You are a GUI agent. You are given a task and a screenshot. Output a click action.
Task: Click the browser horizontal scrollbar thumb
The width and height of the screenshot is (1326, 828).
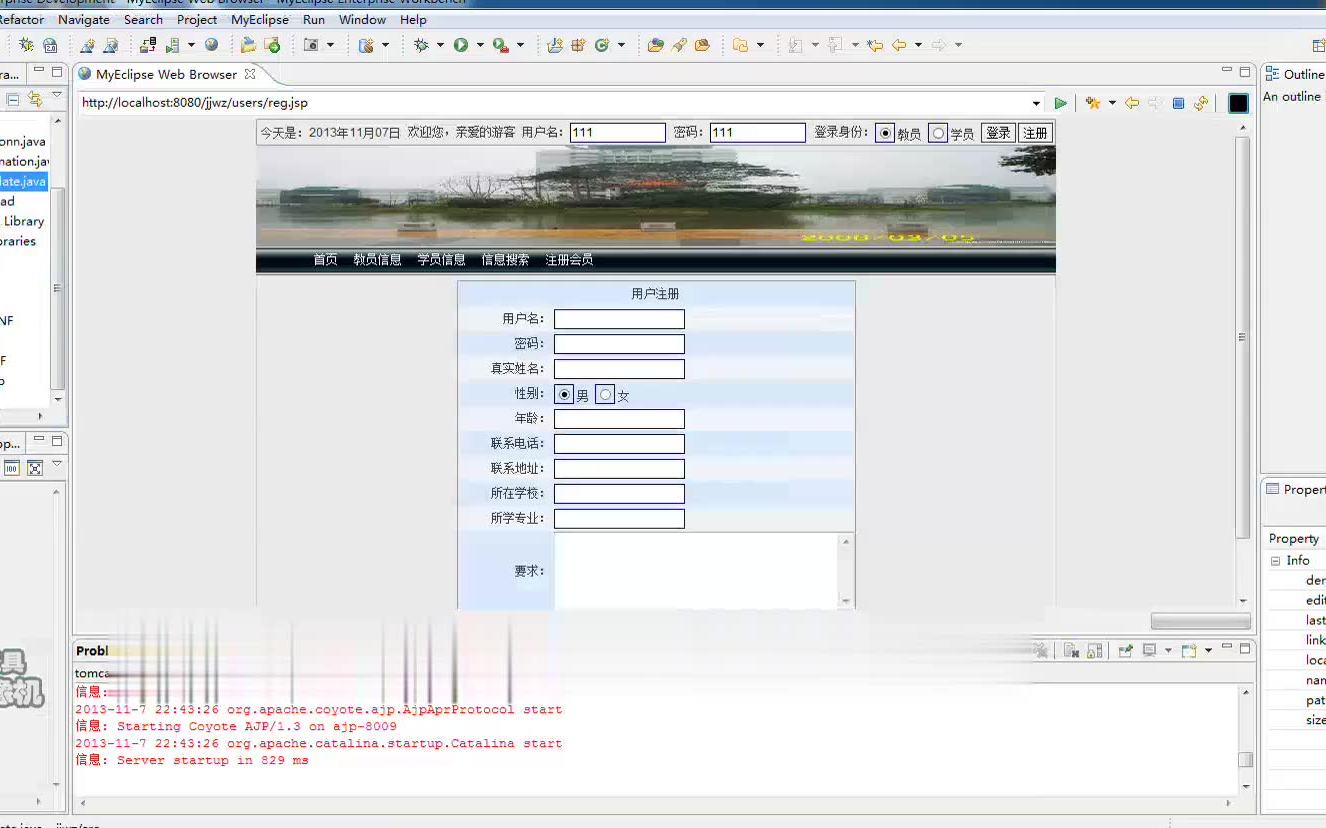click(x=1200, y=621)
